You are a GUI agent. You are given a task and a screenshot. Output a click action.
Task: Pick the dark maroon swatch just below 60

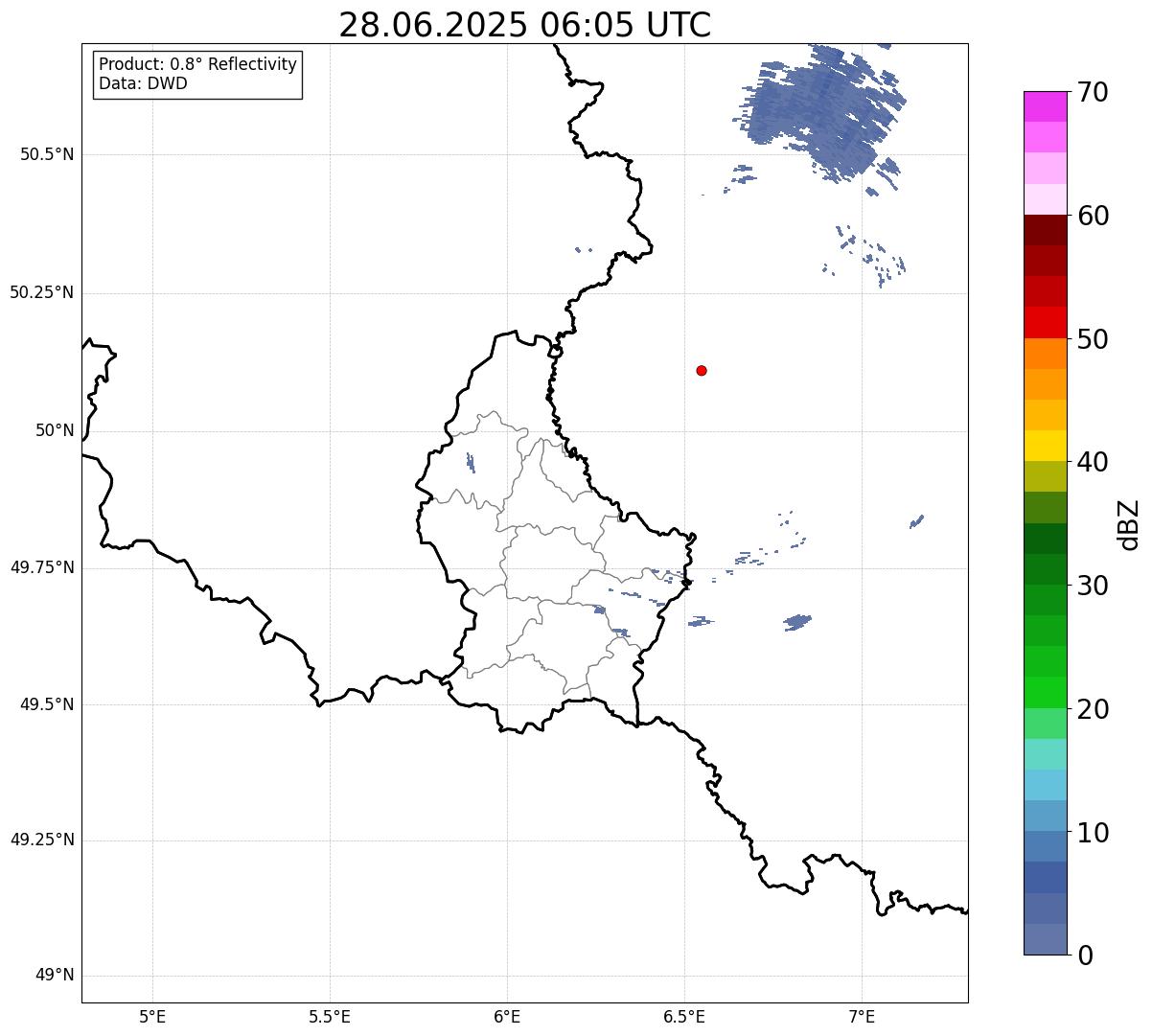click(1045, 230)
